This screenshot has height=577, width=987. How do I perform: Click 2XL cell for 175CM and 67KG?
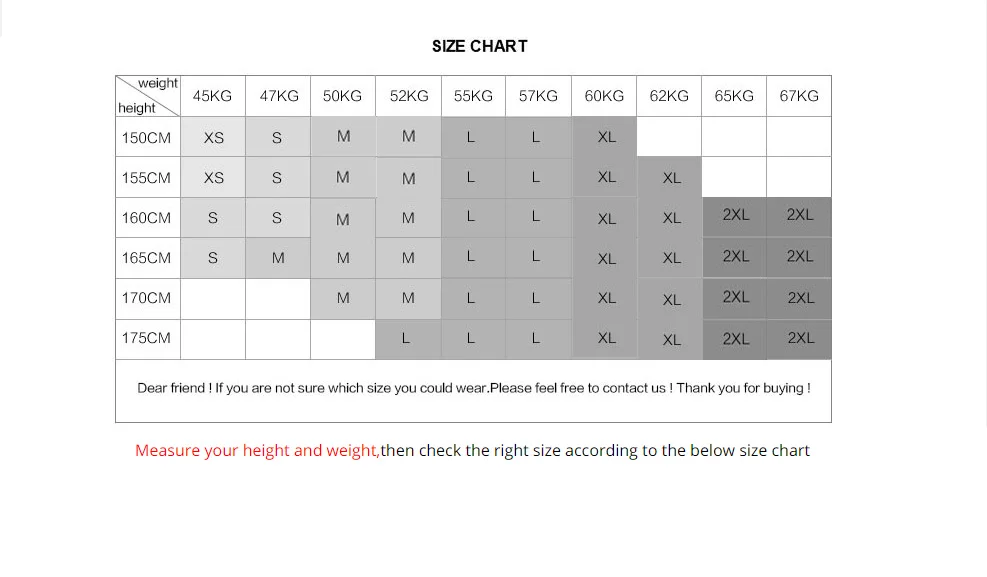click(x=800, y=338)
